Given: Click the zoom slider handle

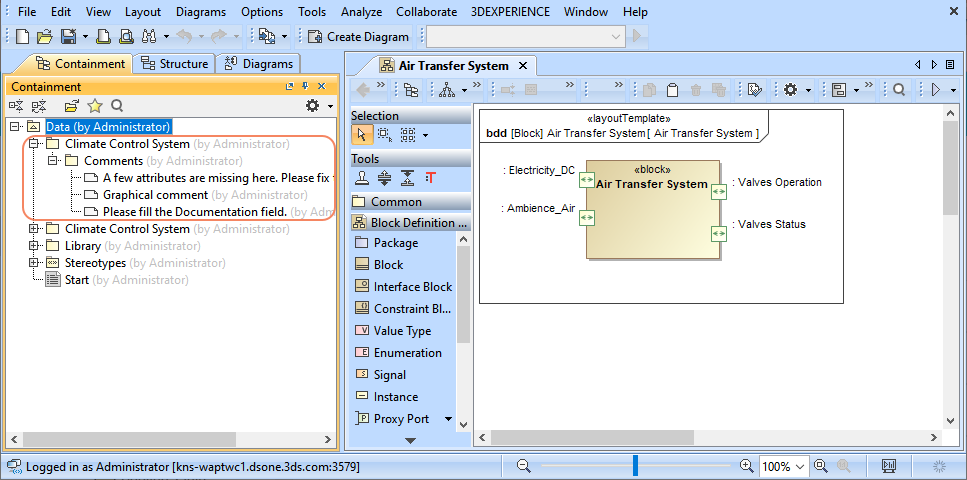Looking at the screenshot, I should (x=635, y=466).
